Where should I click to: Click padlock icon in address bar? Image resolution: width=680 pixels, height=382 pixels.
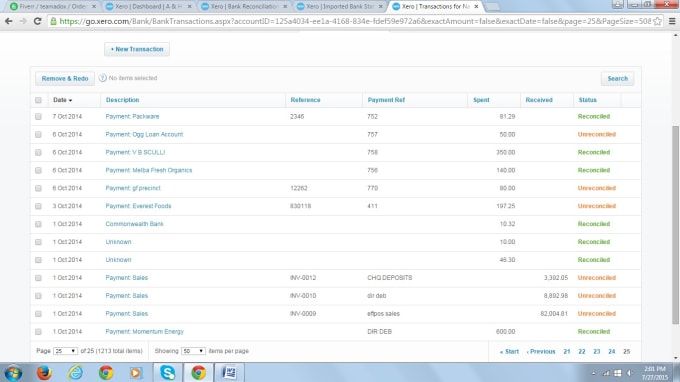[x=53, y=21]
